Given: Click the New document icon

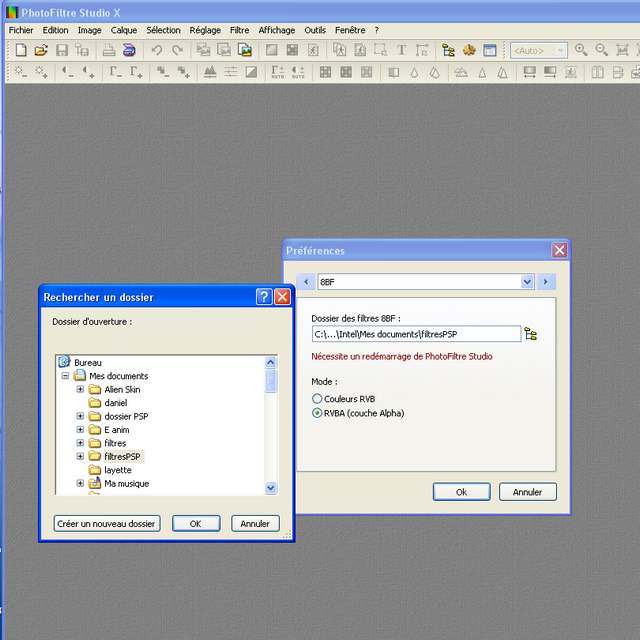Looking at the screenshot, I should [x=21, y=50].
